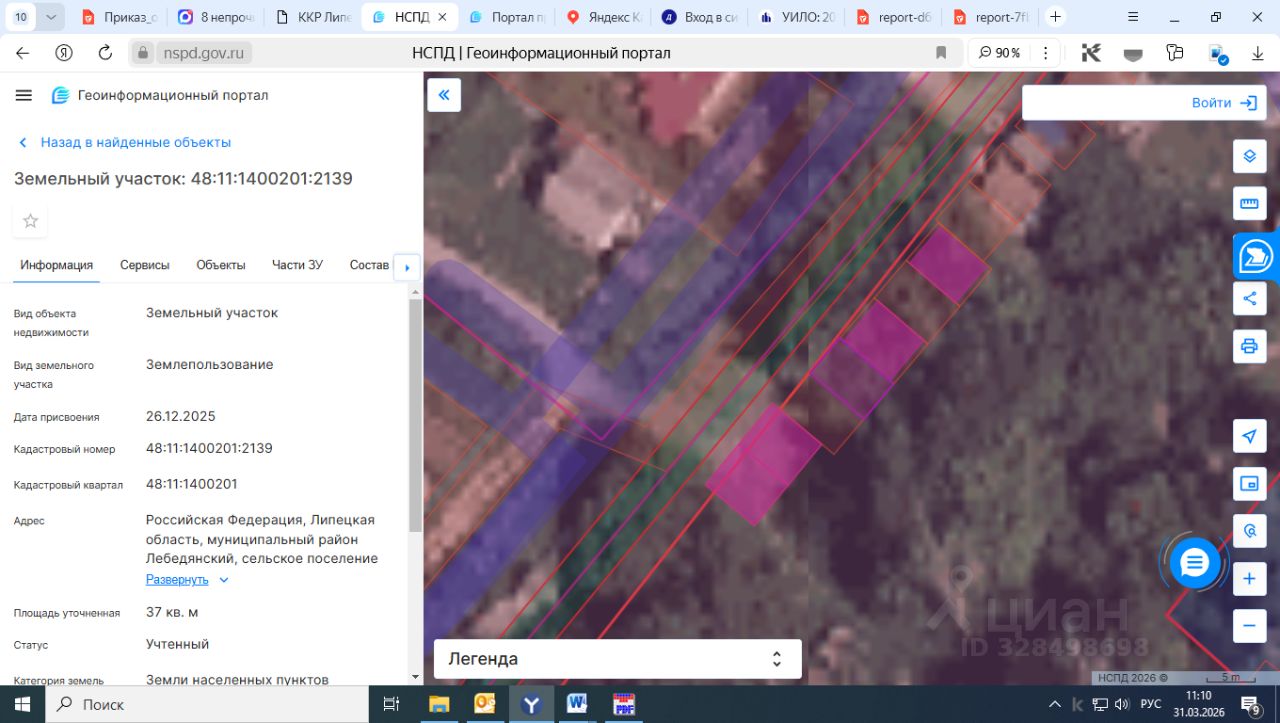Image resolution: width=1280 pixels, height=723 pixels.
Task: Select the ruler measurement tool
Action: click(x=1249, y=203)
